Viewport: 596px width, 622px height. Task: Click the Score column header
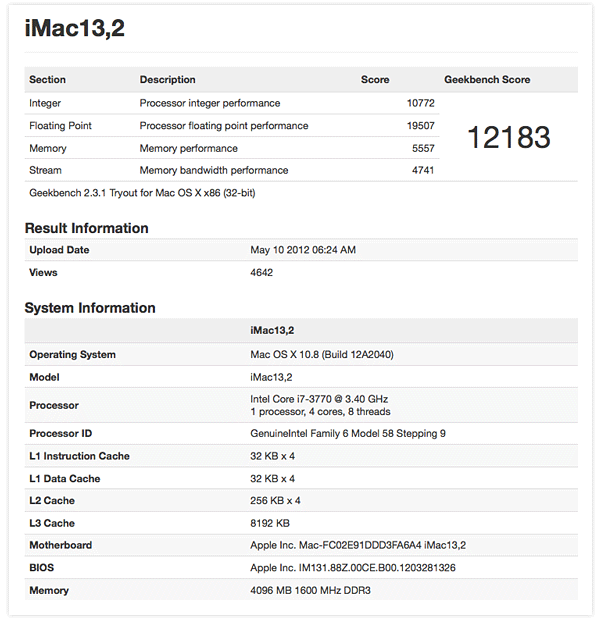(375, 80)
